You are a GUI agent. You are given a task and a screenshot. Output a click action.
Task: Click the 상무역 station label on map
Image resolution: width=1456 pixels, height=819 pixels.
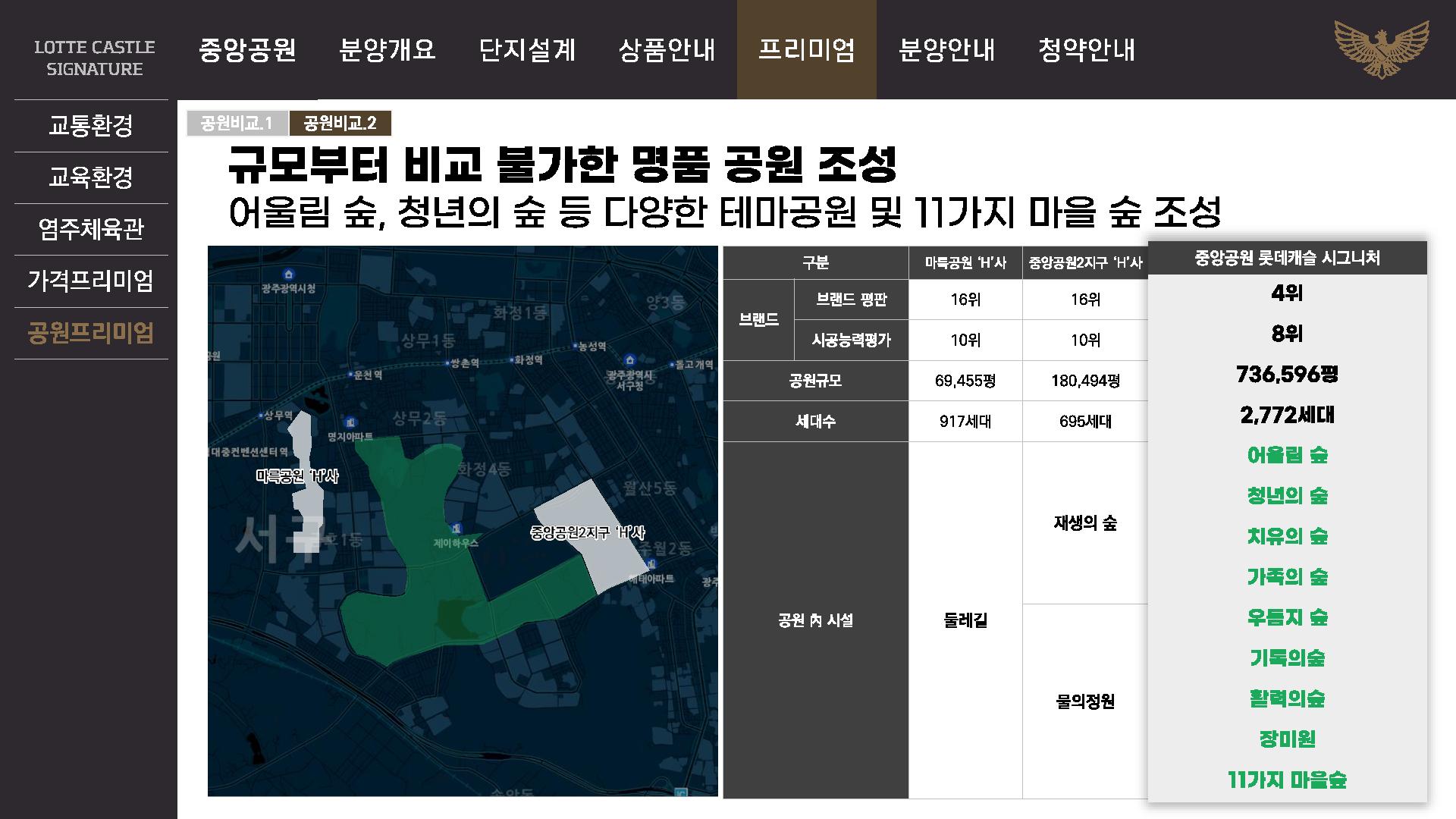tap(278, 416)
